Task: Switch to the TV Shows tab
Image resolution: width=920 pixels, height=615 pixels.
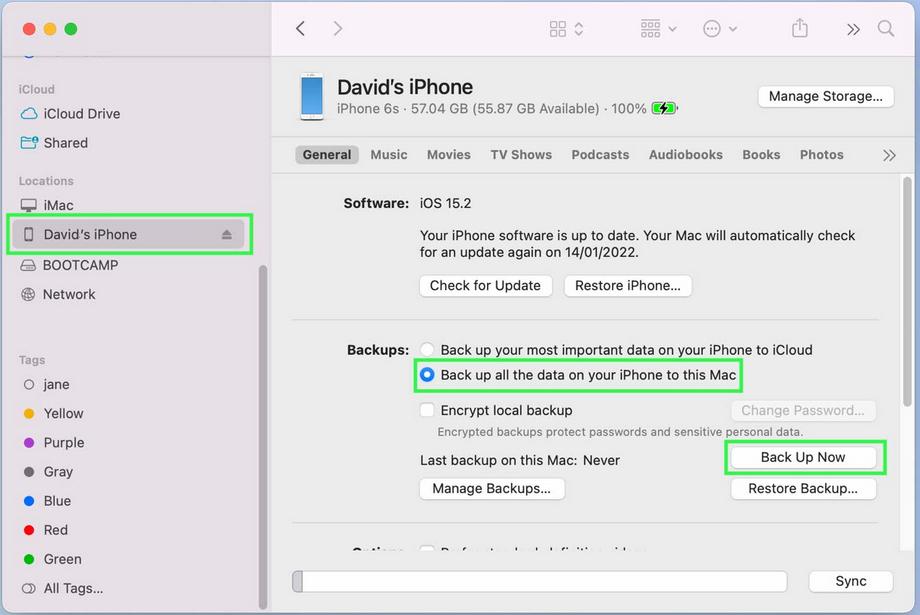Action: [x=521, y=155]
